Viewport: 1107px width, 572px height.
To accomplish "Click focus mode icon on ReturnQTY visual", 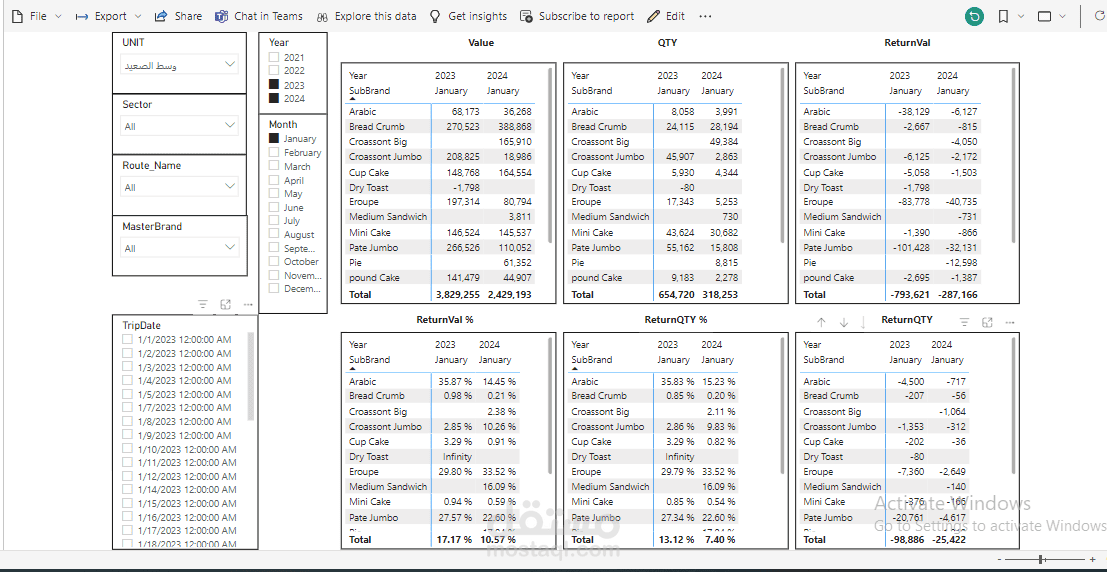I will pyautogui.click(x=988, y=322).
